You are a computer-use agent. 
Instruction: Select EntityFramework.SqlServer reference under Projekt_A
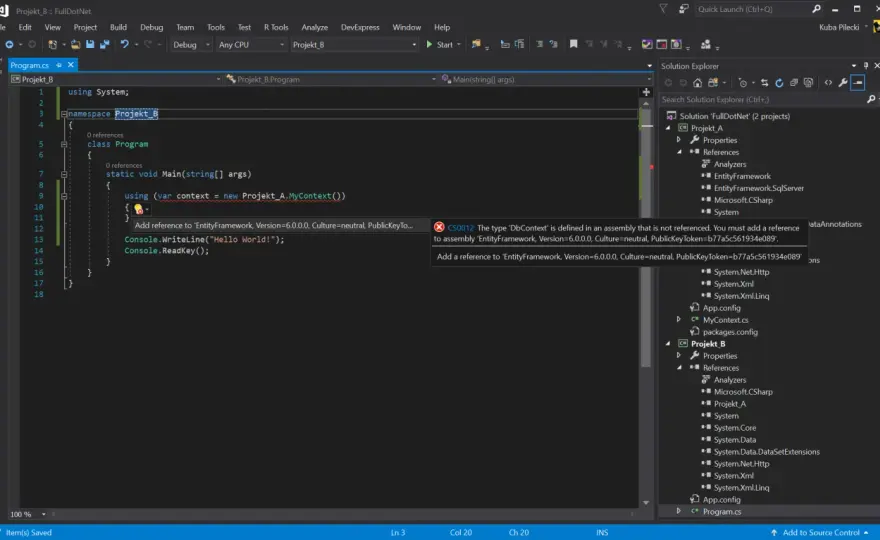click(758, 188)
